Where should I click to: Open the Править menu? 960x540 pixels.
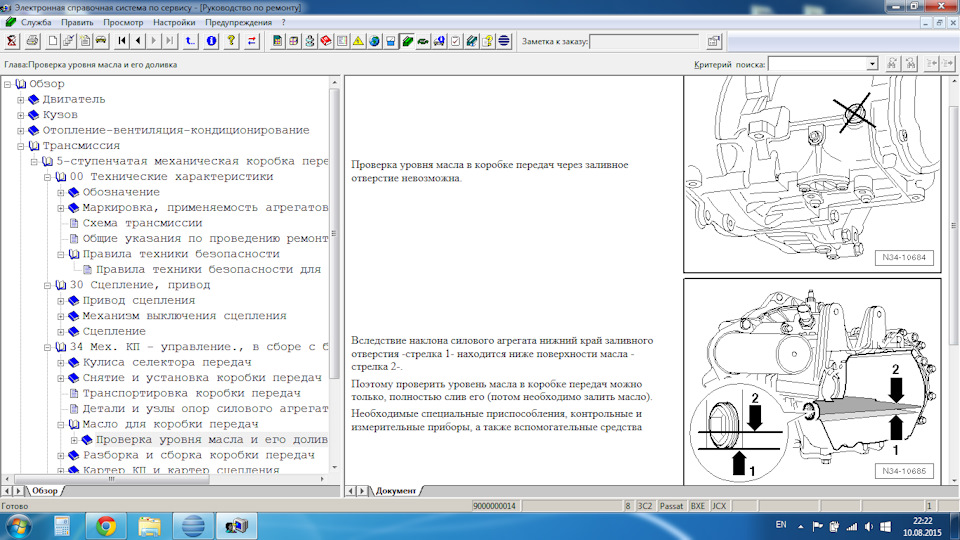(77, 22)
